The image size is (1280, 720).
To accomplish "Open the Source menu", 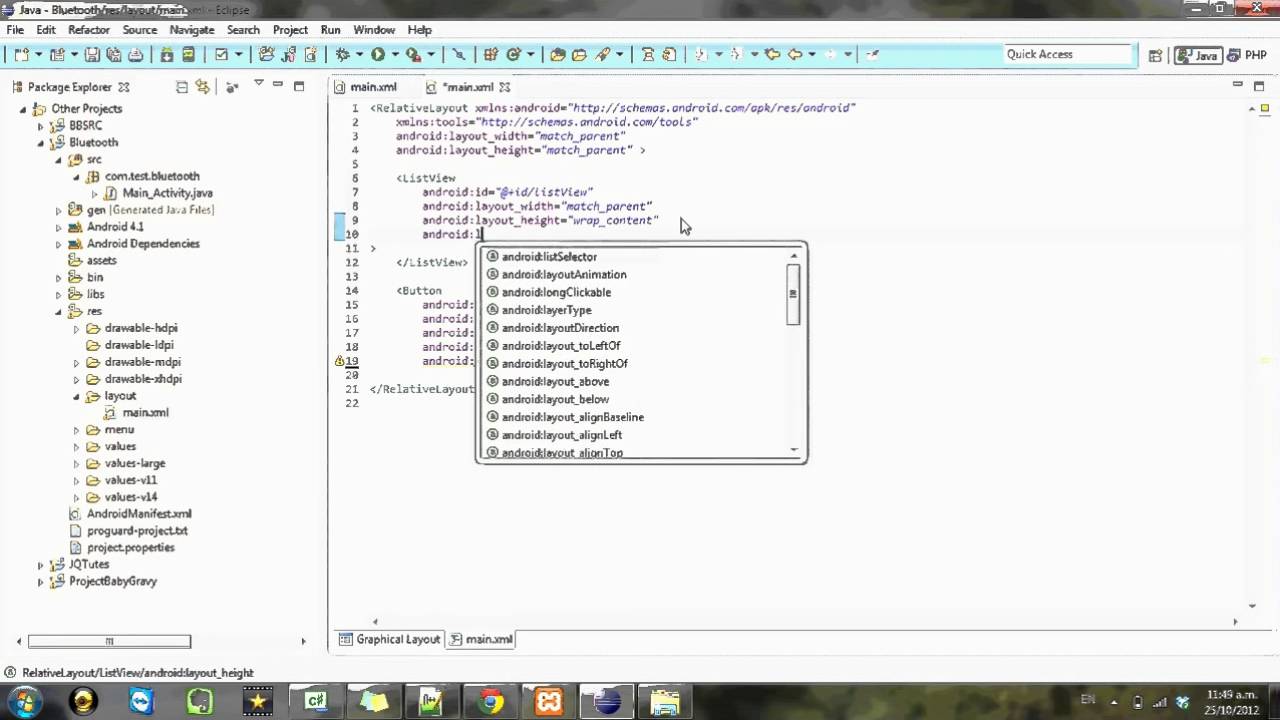I will [x=140, y=30].
